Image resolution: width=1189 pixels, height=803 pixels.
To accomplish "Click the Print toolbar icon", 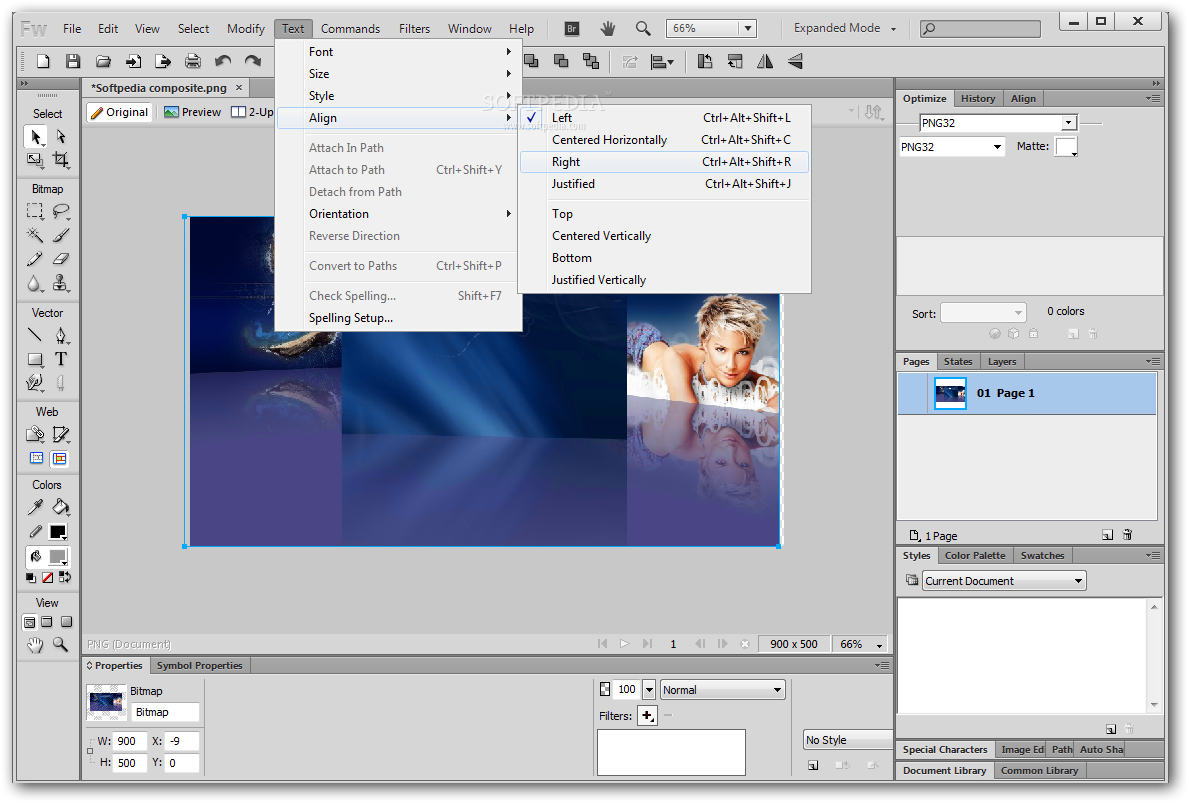I will 193,61.
